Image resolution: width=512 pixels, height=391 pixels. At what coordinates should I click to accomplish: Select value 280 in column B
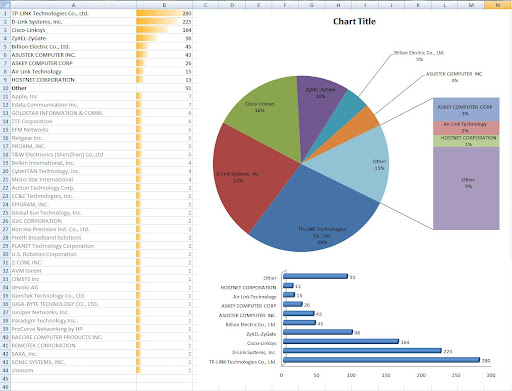point(164,13)
